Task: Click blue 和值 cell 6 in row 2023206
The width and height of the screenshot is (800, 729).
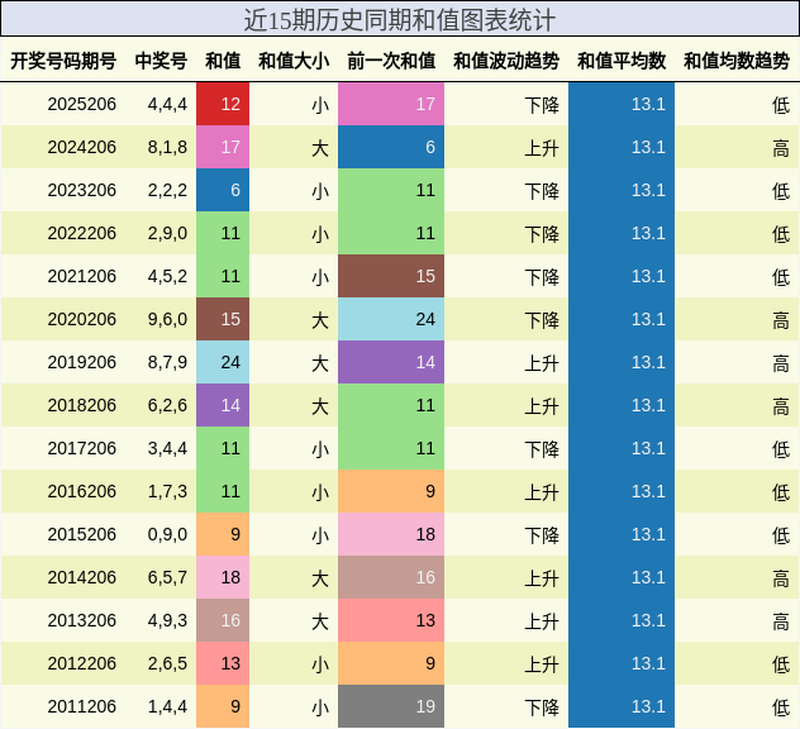Action: click(x=223, y=190)
